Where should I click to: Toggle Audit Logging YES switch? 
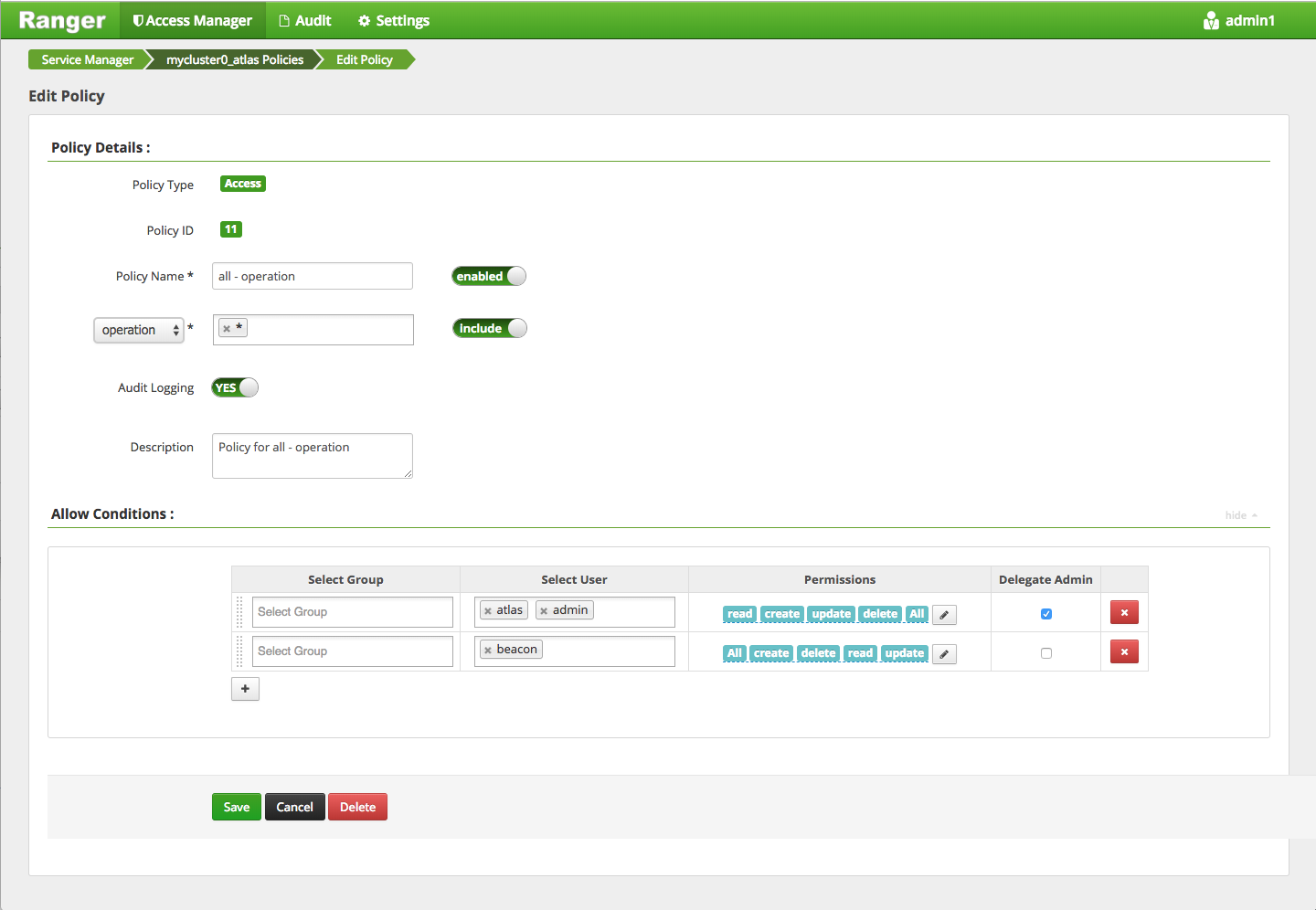click(235, 387)
